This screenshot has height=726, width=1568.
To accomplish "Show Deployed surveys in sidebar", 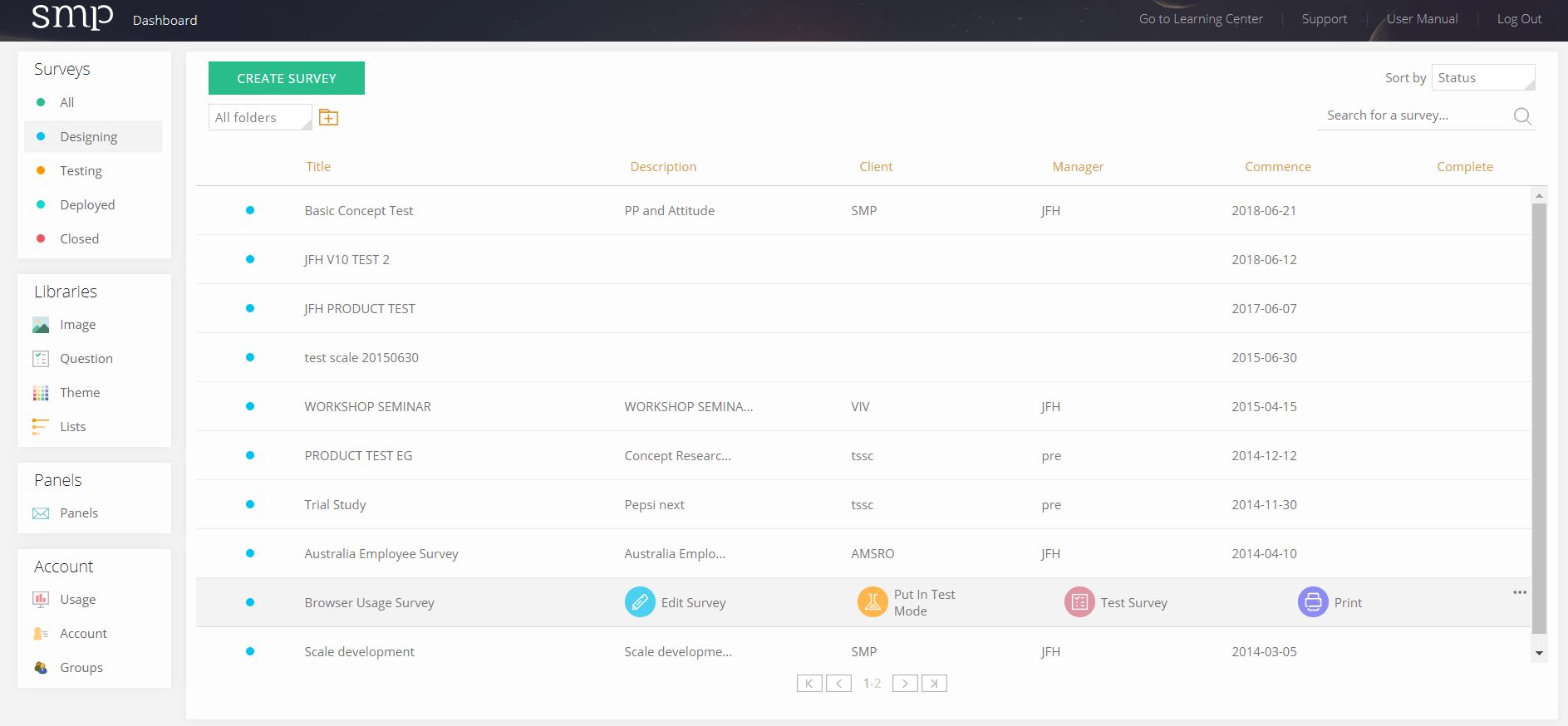I will tap(87, 205).
